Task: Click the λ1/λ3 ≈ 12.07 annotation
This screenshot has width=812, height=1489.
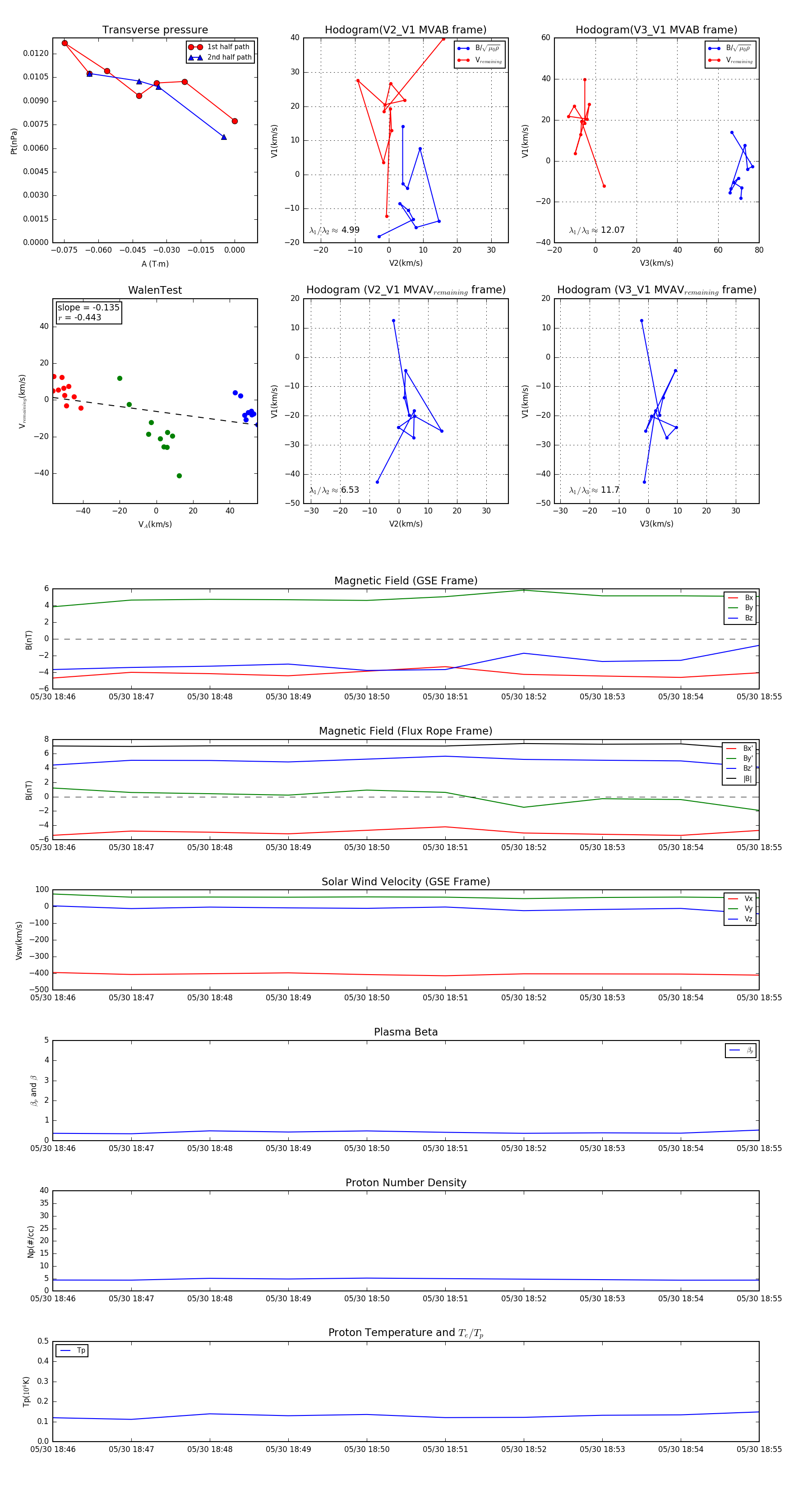Action: 596,230
